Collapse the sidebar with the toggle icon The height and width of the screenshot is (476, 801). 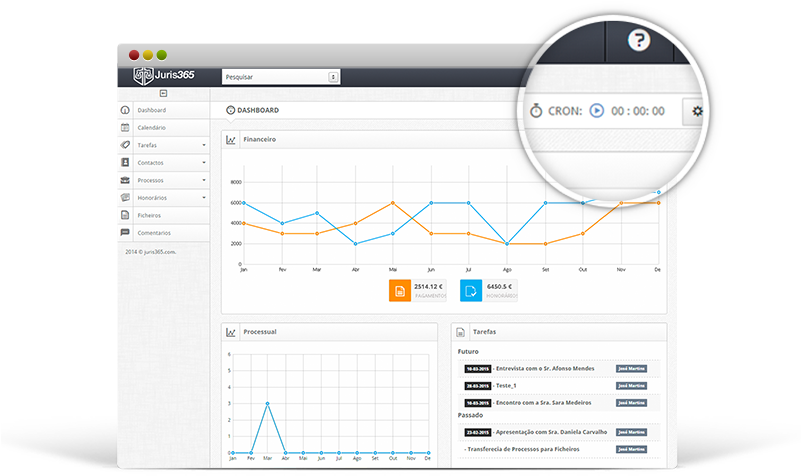[x=163, y=93]
